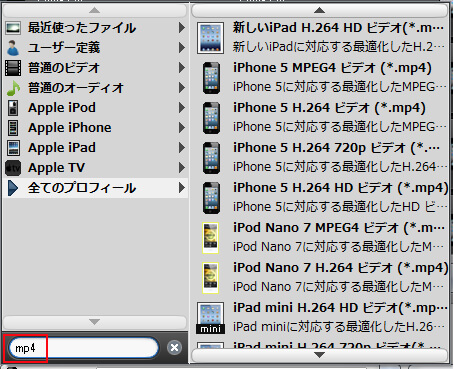Click the user-defined person icon (ユーザー定義)
The width and height of the screenshot is (454, 369).
tap(13, 48)
